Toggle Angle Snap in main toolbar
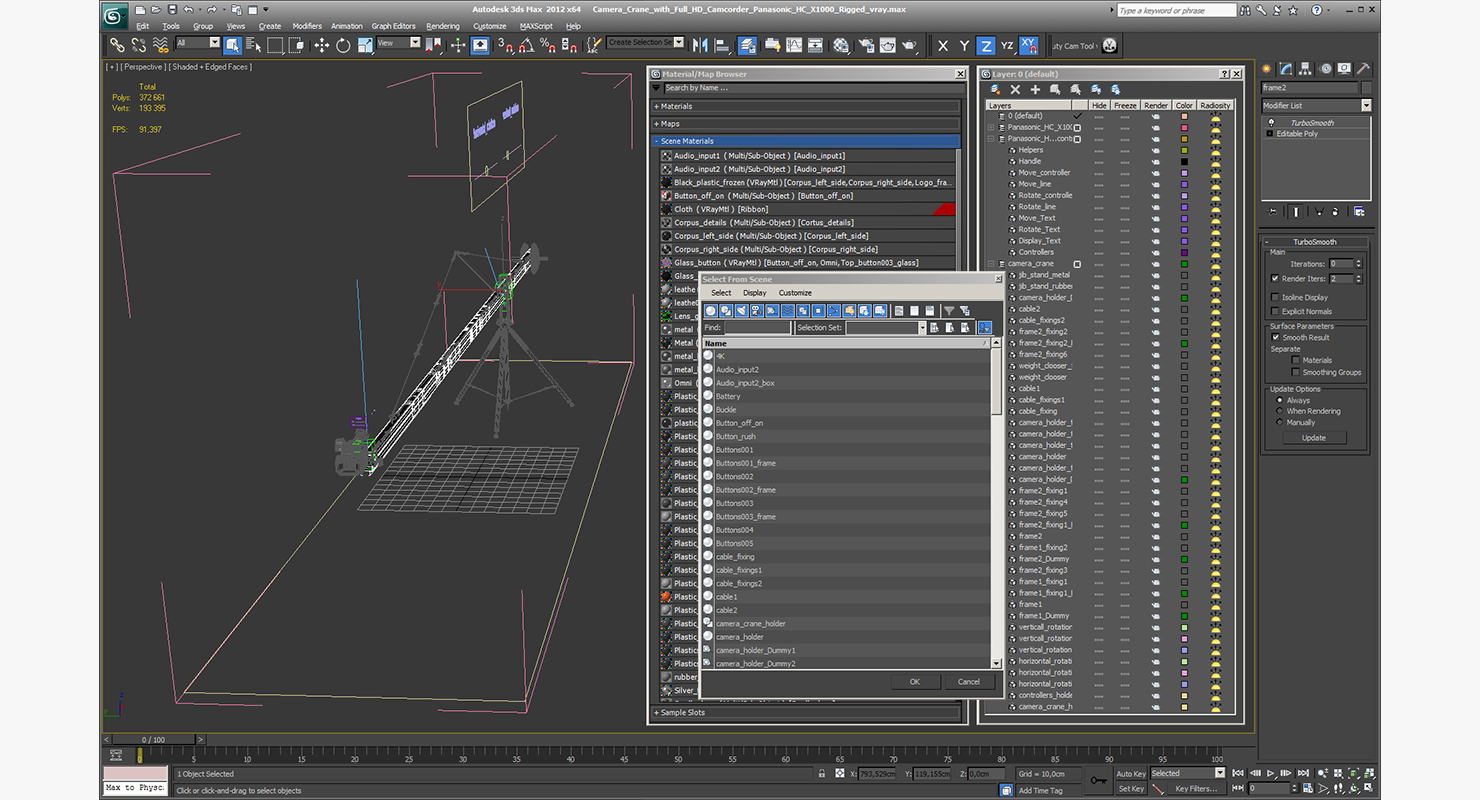Image resolution: width=1480 pixels, height=800 pixels. (x=525, y=45)
